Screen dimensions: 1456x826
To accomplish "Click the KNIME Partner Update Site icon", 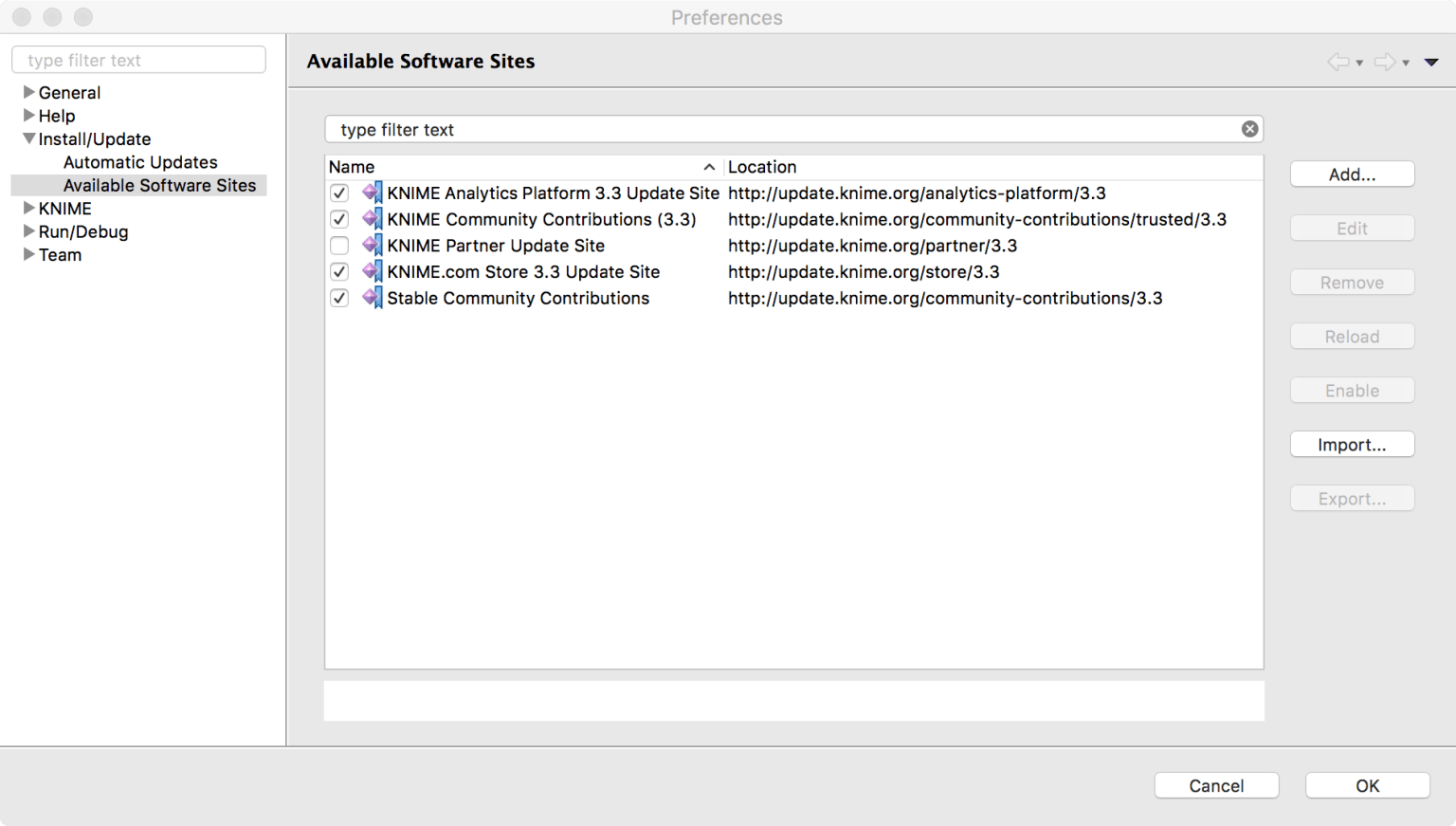I will tap(373, 246).
